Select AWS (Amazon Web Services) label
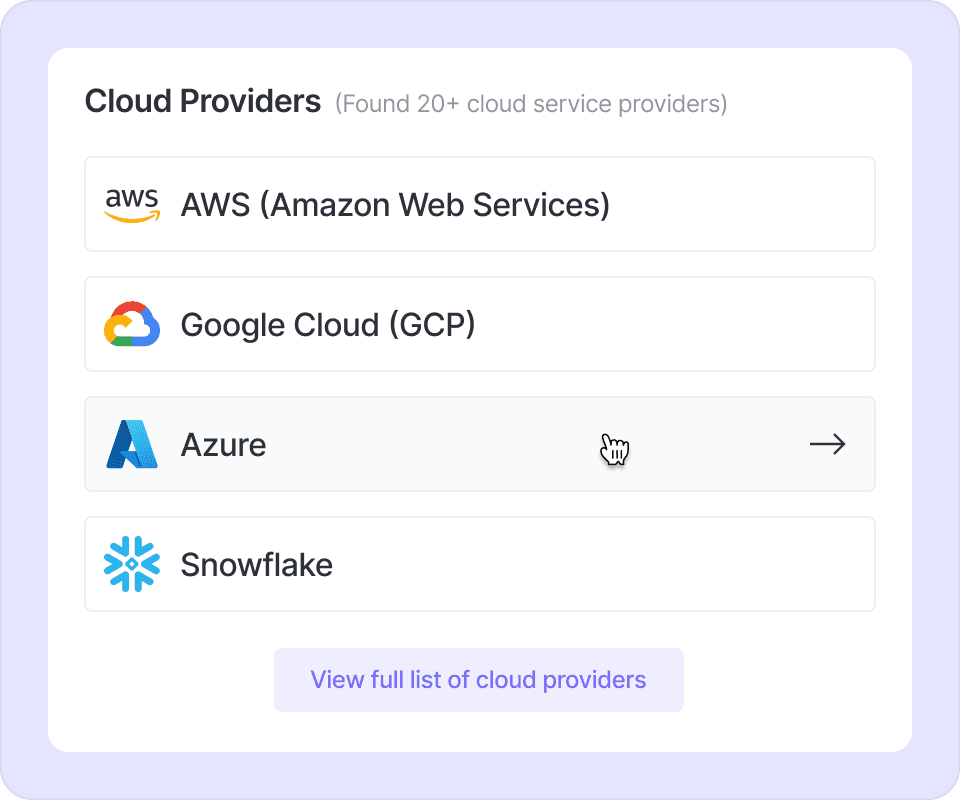Viewport: 960px width, 800px height. point(395,205)
